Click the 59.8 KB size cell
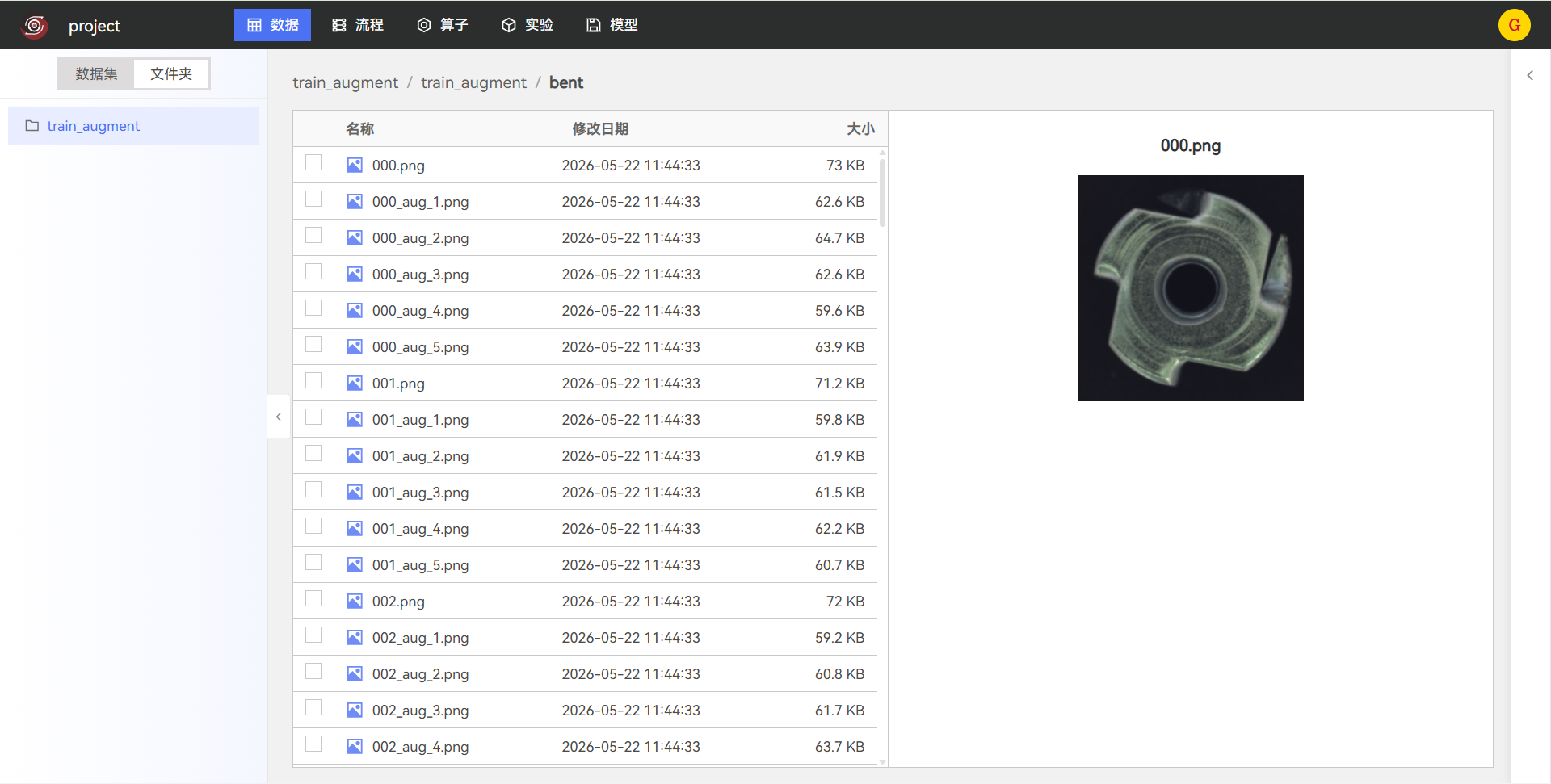This screenshot has height=784, width=1551. click(x=839, y=419)
